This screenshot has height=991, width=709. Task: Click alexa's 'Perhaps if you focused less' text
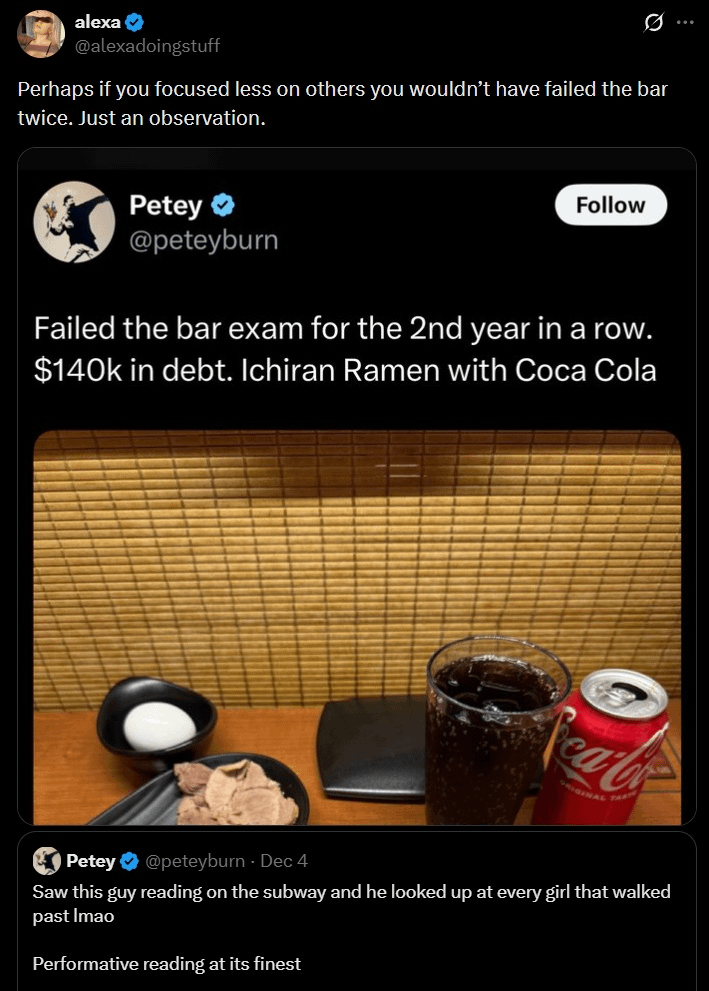coord(342,103)
